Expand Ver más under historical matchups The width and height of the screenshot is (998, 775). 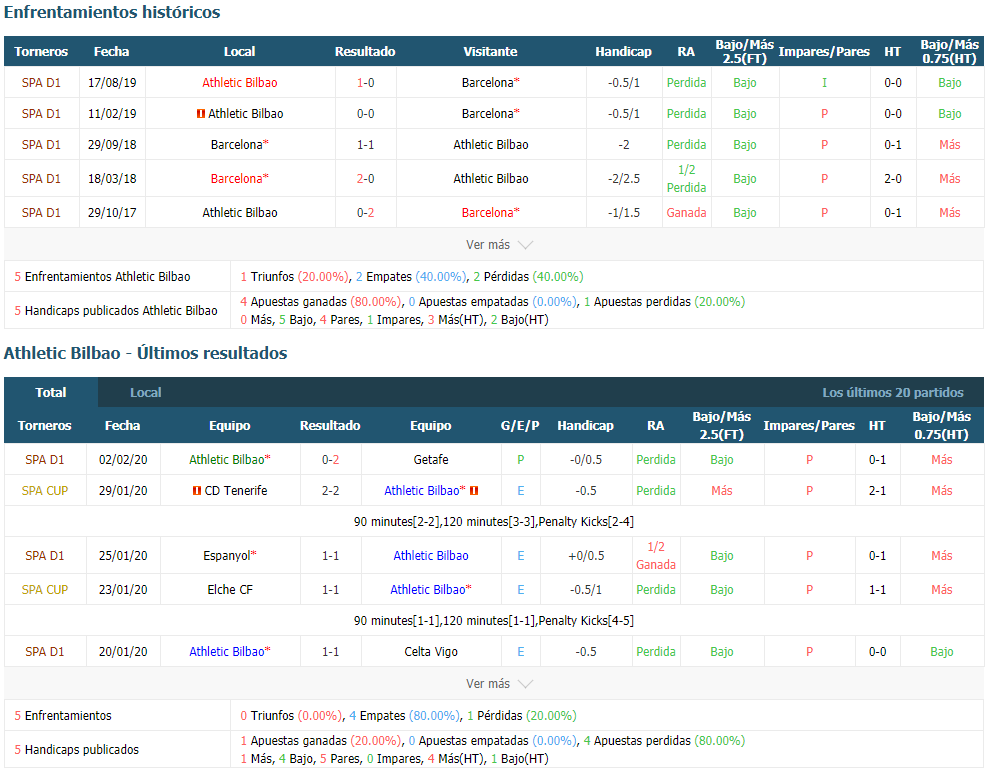pyautogui.click(x=499, y=245)
